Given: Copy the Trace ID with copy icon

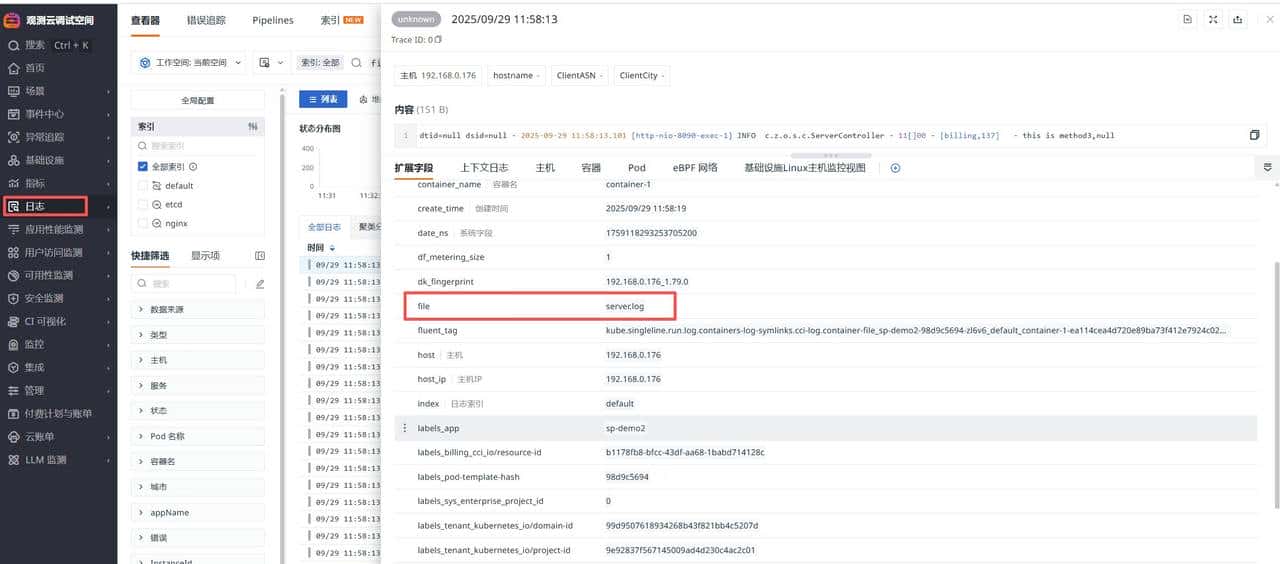Looking at the screenshot, I should [x=438, y=40].
